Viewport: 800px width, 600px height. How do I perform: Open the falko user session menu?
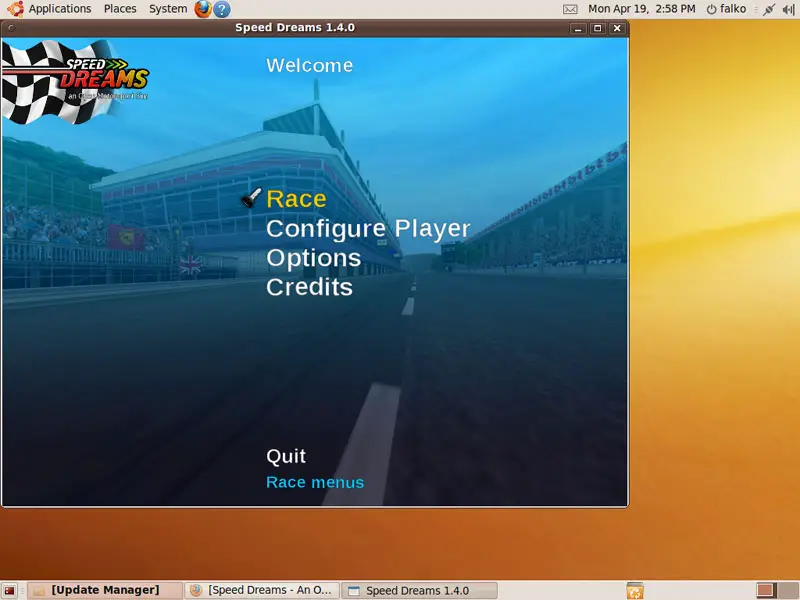tap(726, 9)
